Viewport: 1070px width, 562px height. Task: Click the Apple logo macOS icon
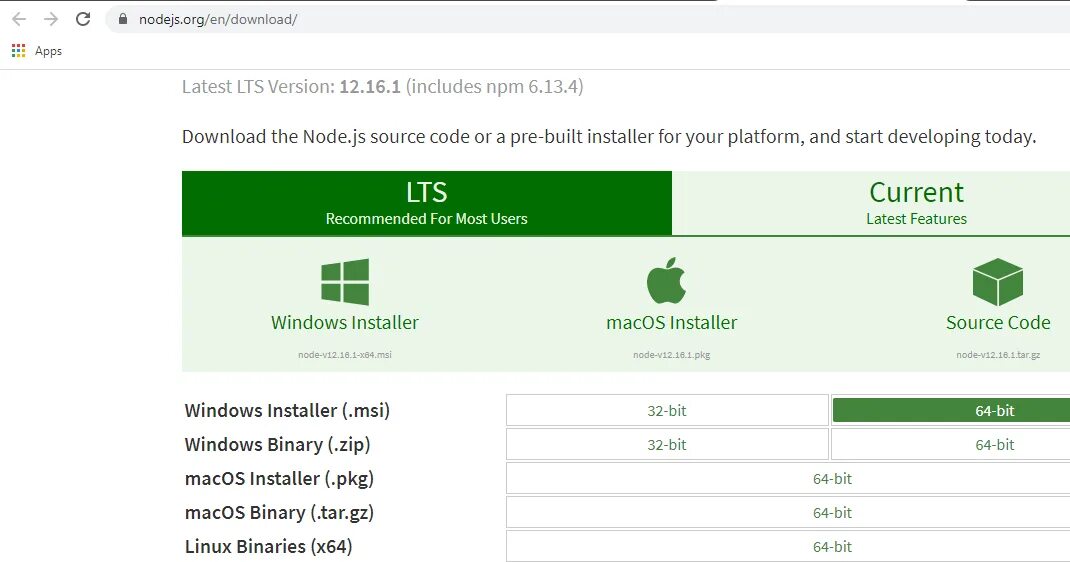point(666,280)
